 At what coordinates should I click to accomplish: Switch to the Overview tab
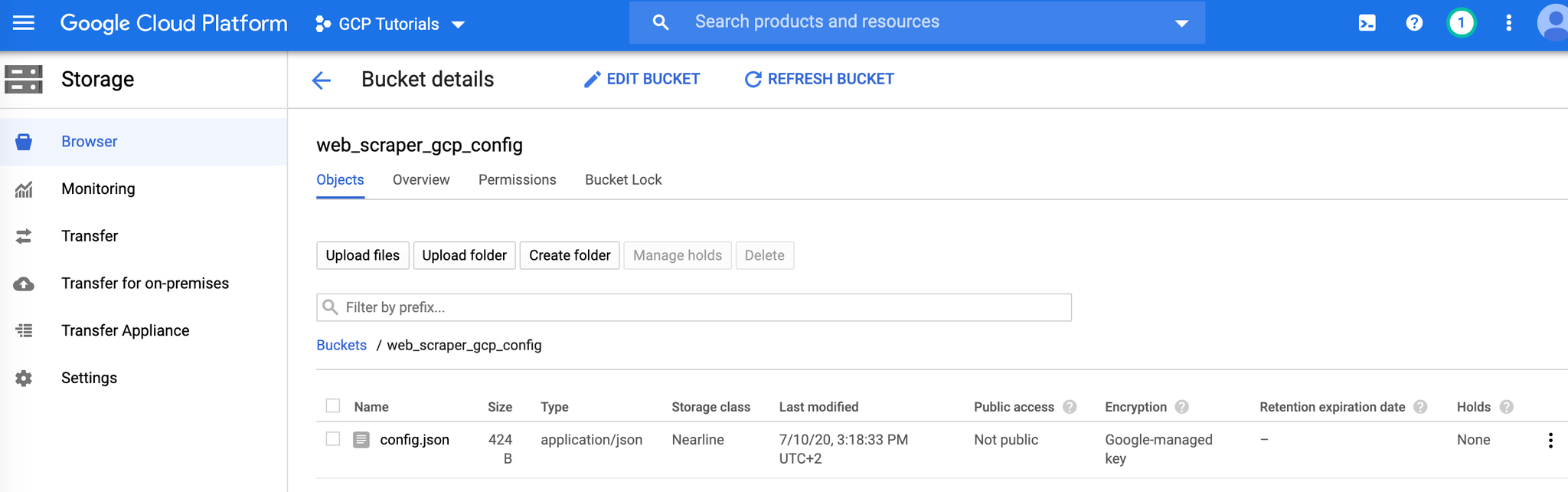421,180
